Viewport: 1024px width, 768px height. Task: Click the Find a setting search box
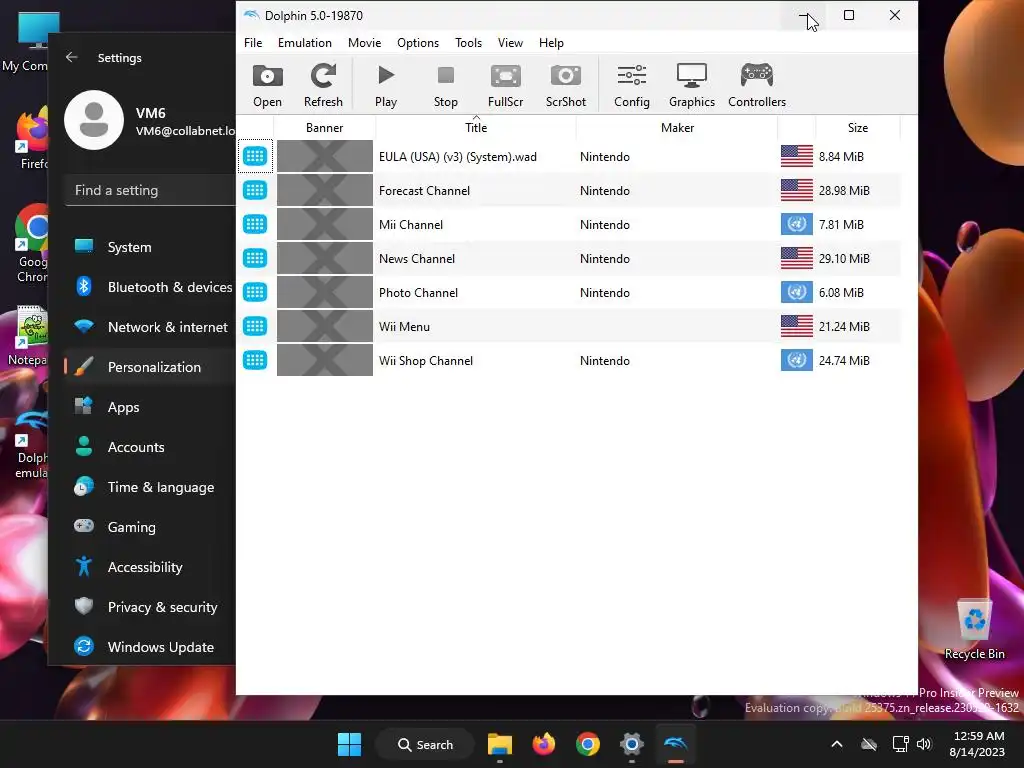150,190
